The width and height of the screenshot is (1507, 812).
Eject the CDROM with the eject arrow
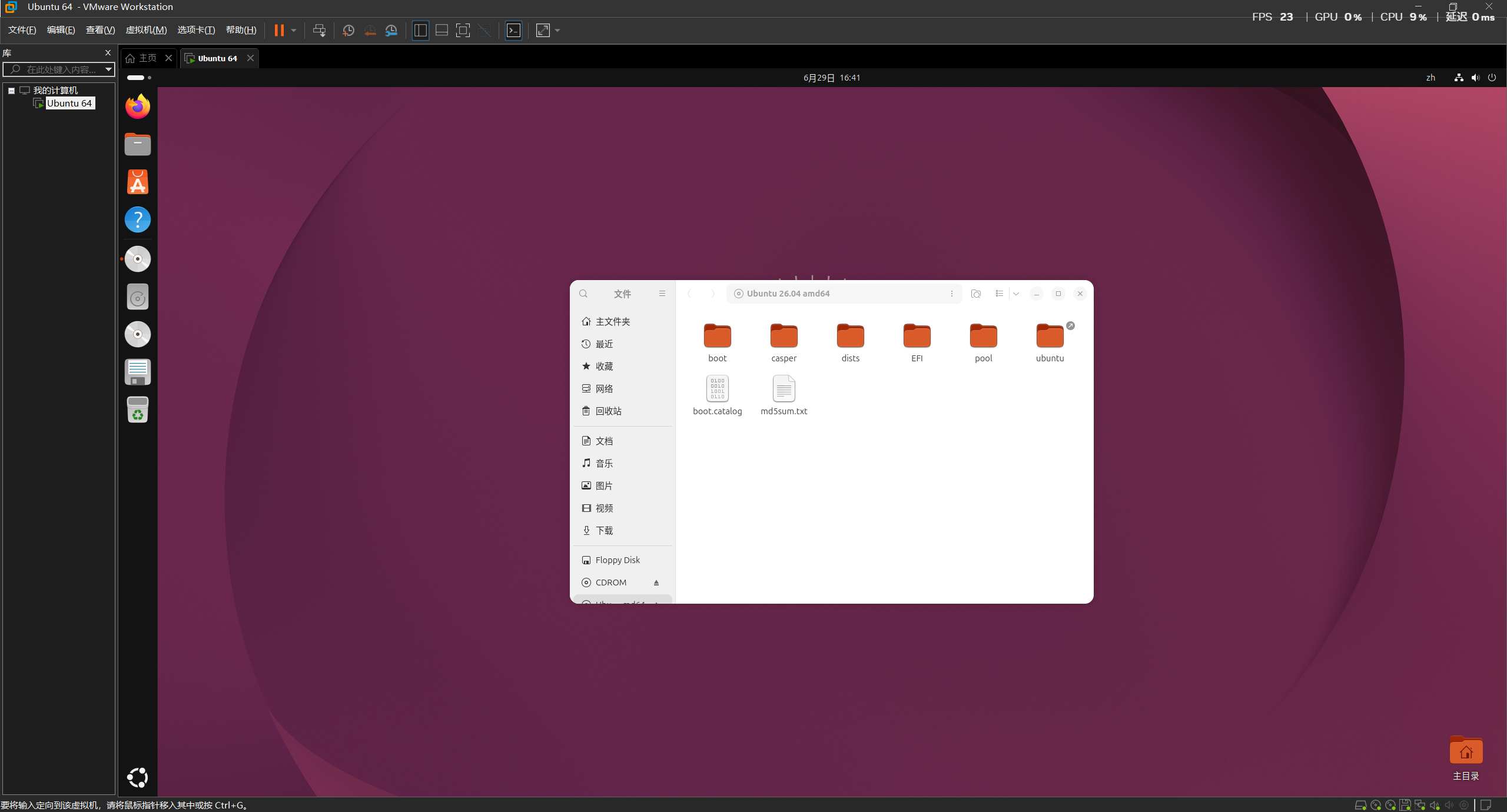click(656, 583)
